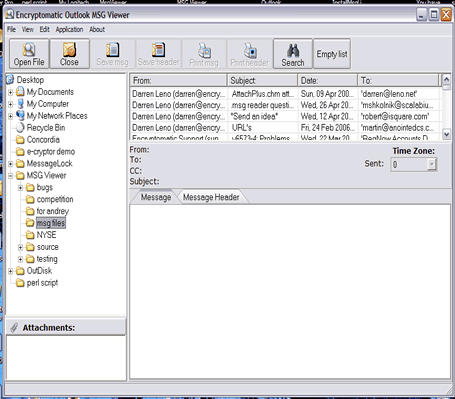Sort by the To column header
Image resolution: width=455 pixels, height=399 pixels.
point(398,81)
